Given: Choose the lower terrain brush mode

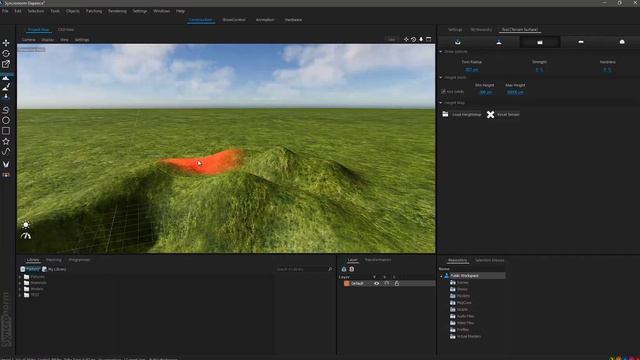Looking at the screenshot, I should [458, 42].
